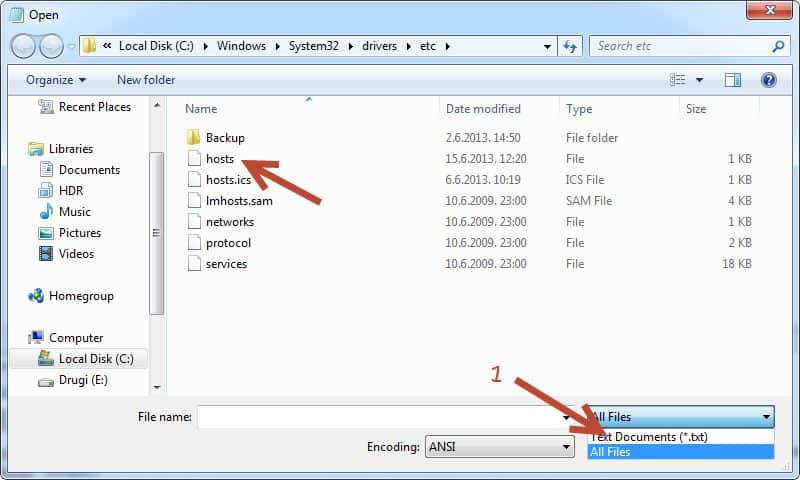Screen dimensions: 800x480
Task: Expand the address bar history dropdown
Action: [x=547, y=46]
